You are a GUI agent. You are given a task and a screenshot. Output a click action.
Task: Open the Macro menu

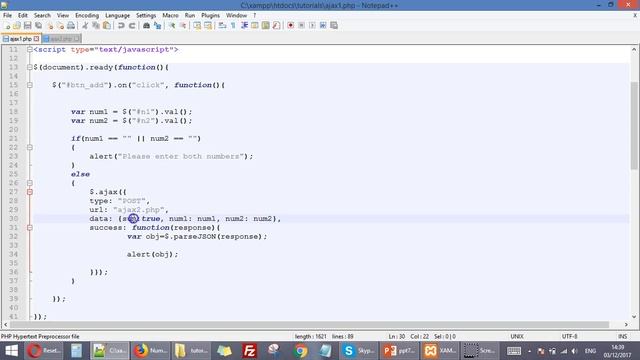click(170, 16)
